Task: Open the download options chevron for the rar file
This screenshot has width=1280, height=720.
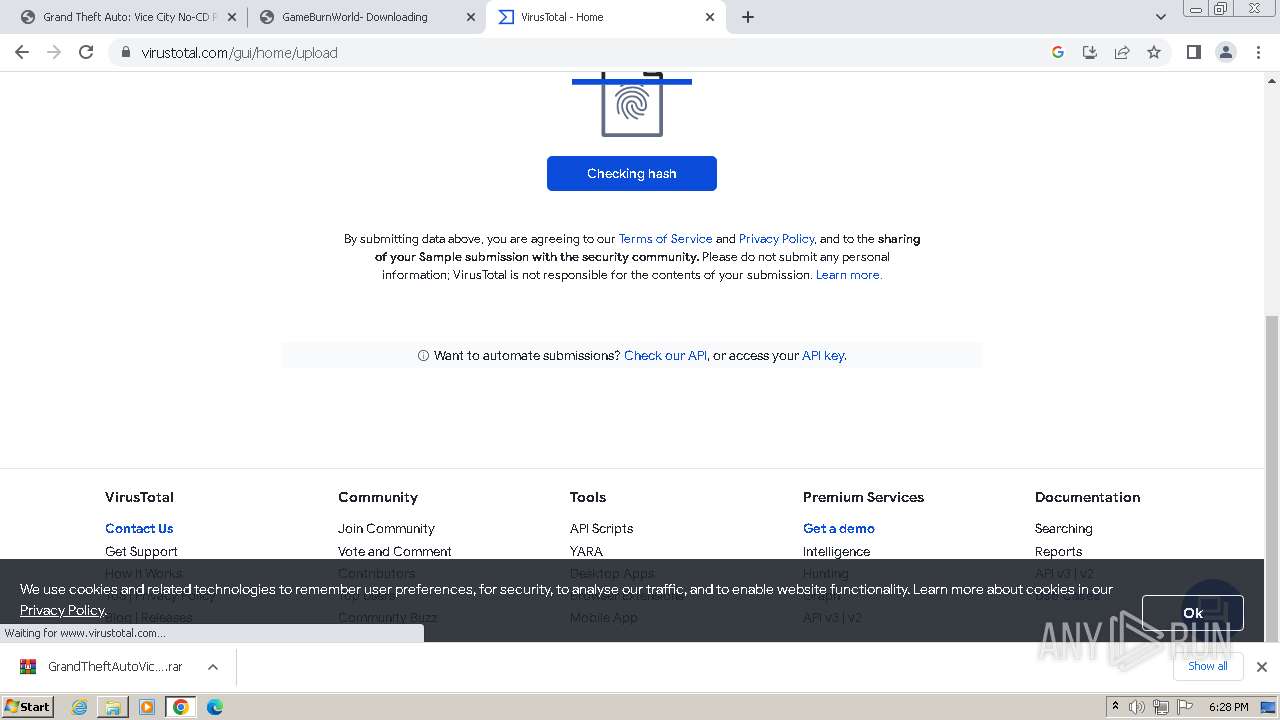Action: pyautogui.click(x=213, y=667)
